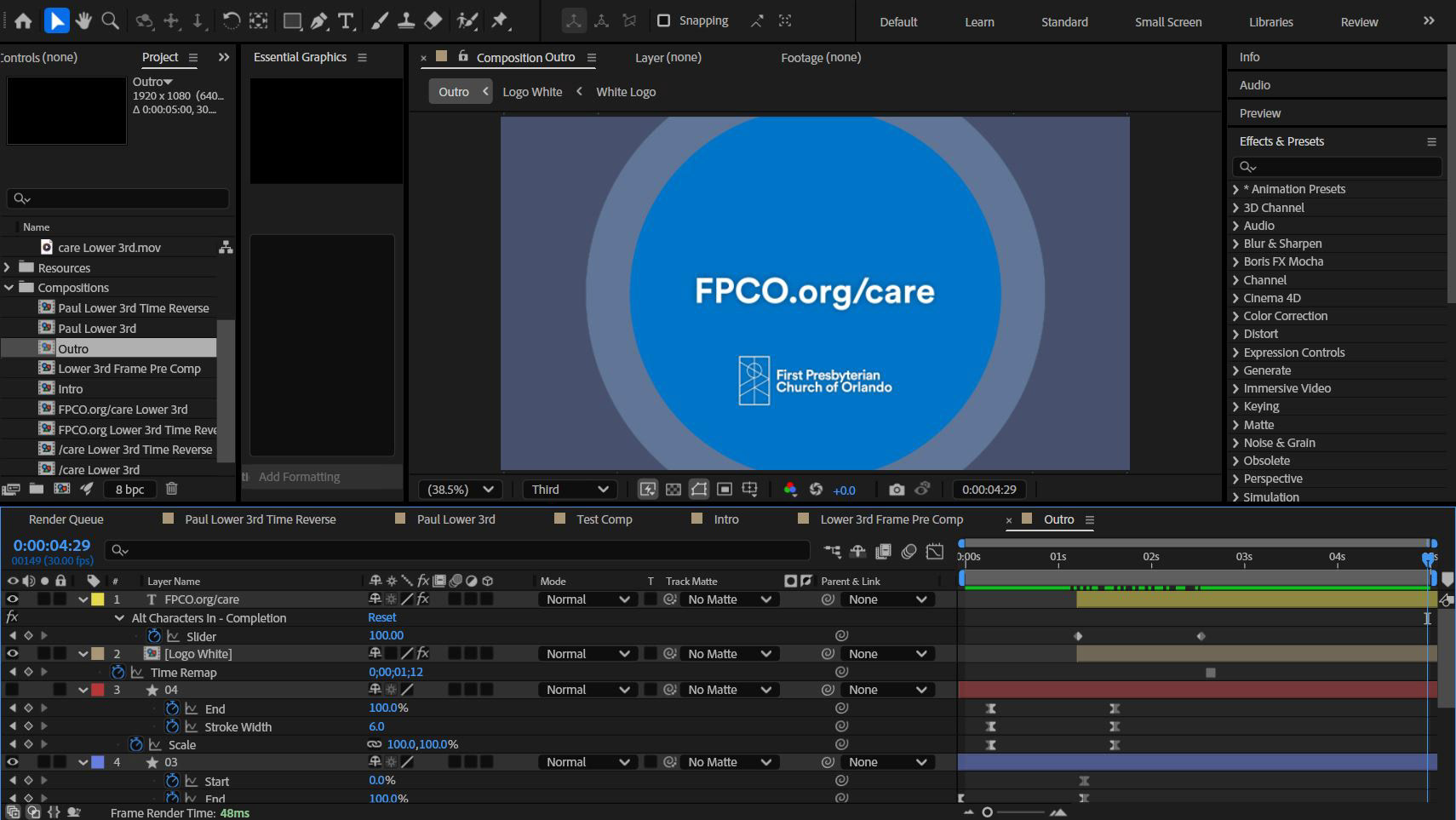Switch to the Small Screen workspace

(x=1168, y=22)
